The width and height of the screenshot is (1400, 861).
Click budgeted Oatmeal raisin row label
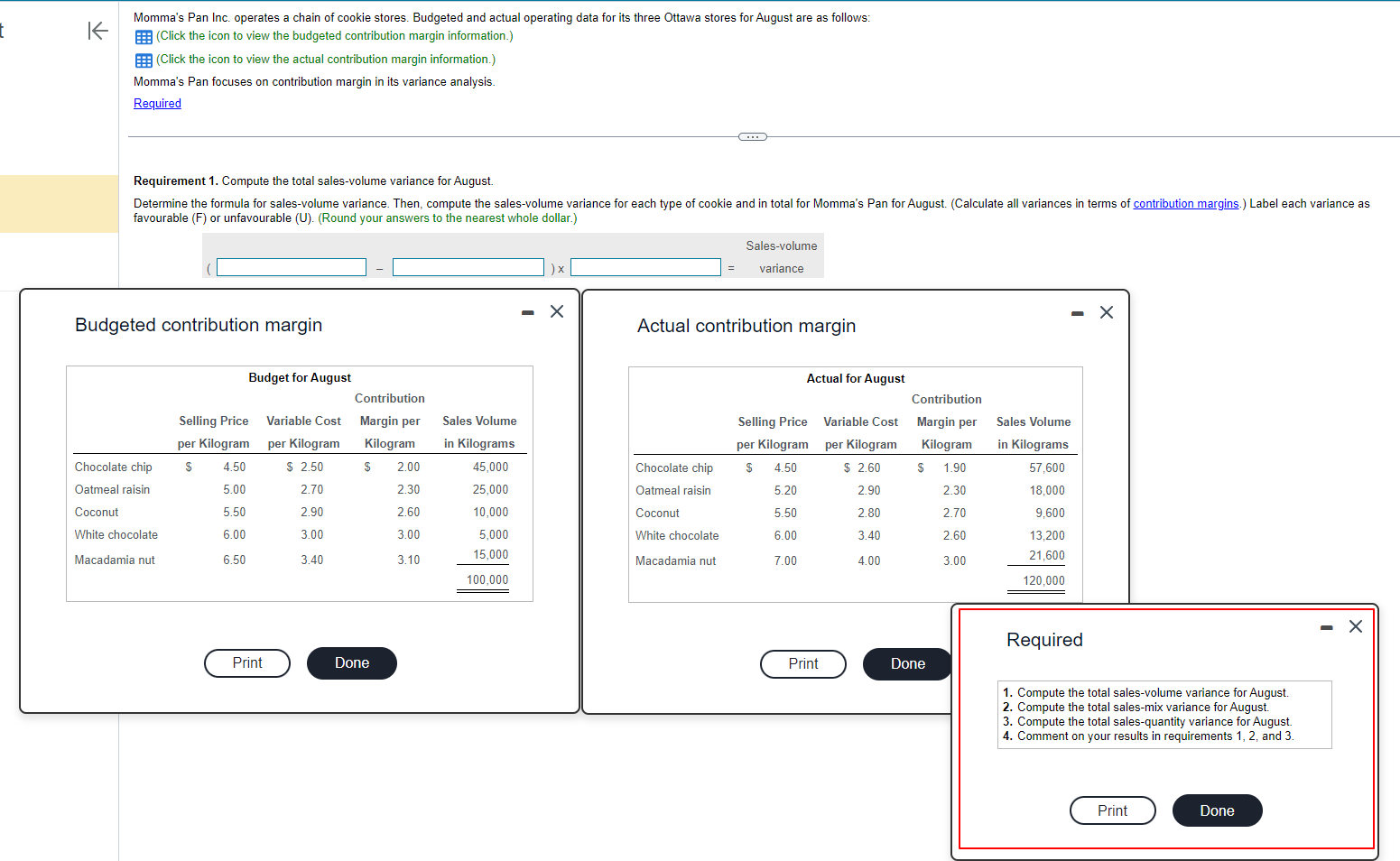[113, 490]
